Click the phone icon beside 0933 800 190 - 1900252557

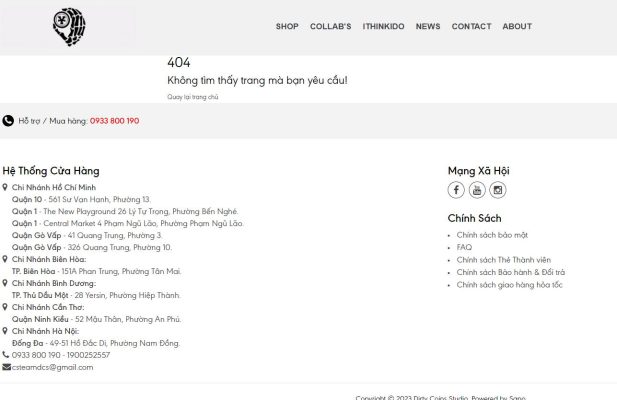point(6,355)
